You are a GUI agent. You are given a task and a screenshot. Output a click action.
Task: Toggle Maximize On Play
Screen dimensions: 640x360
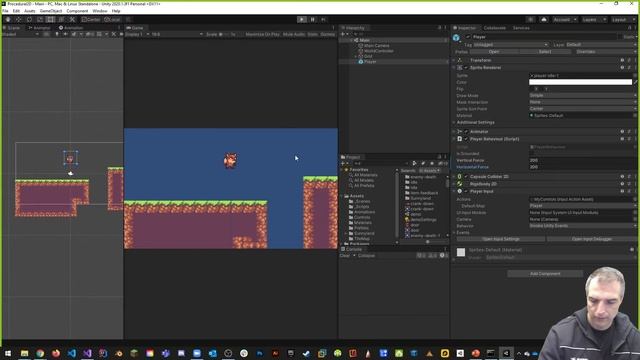[x=262, y=34]
